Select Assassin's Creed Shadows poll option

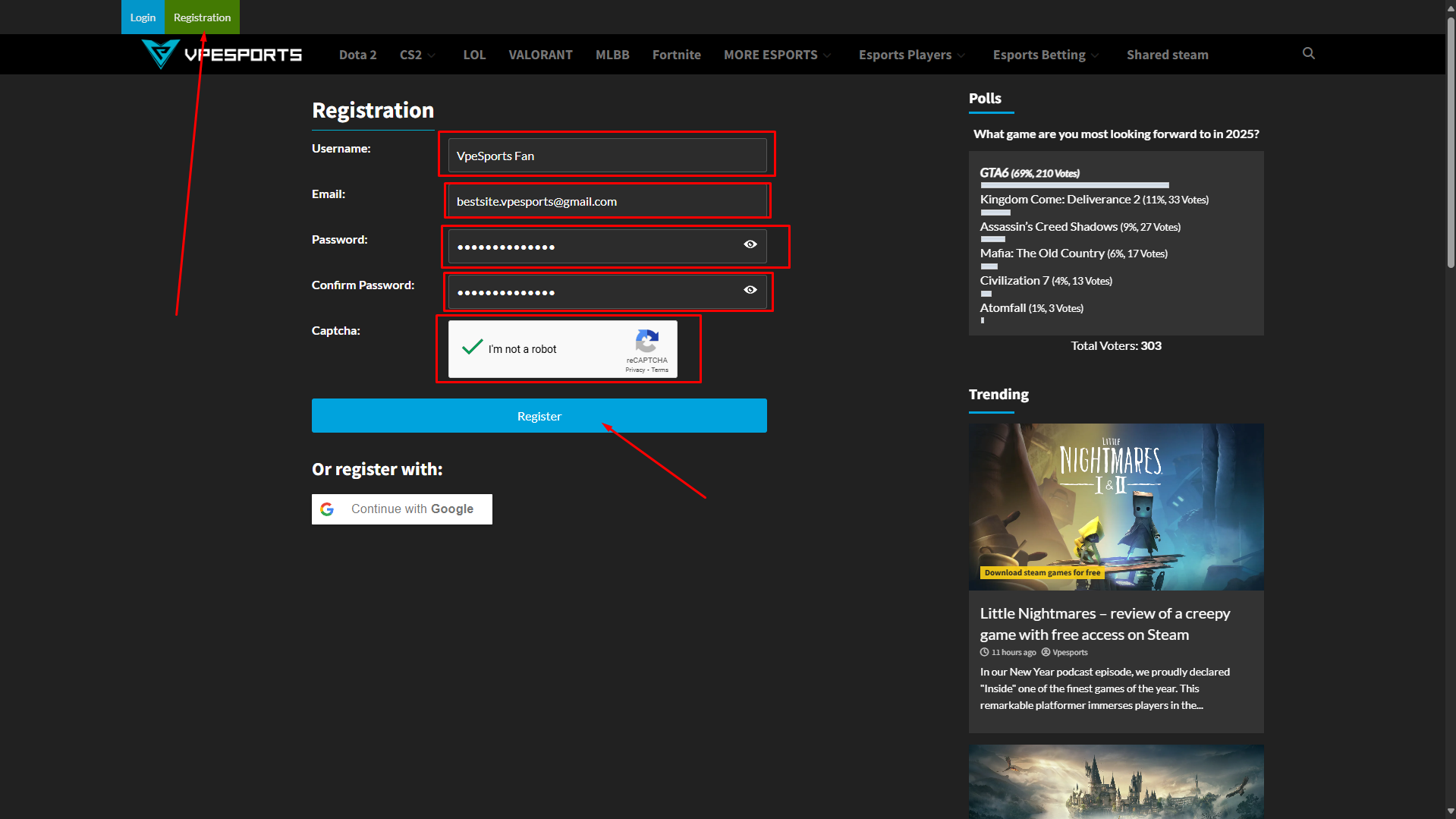tap(1080, 227)
